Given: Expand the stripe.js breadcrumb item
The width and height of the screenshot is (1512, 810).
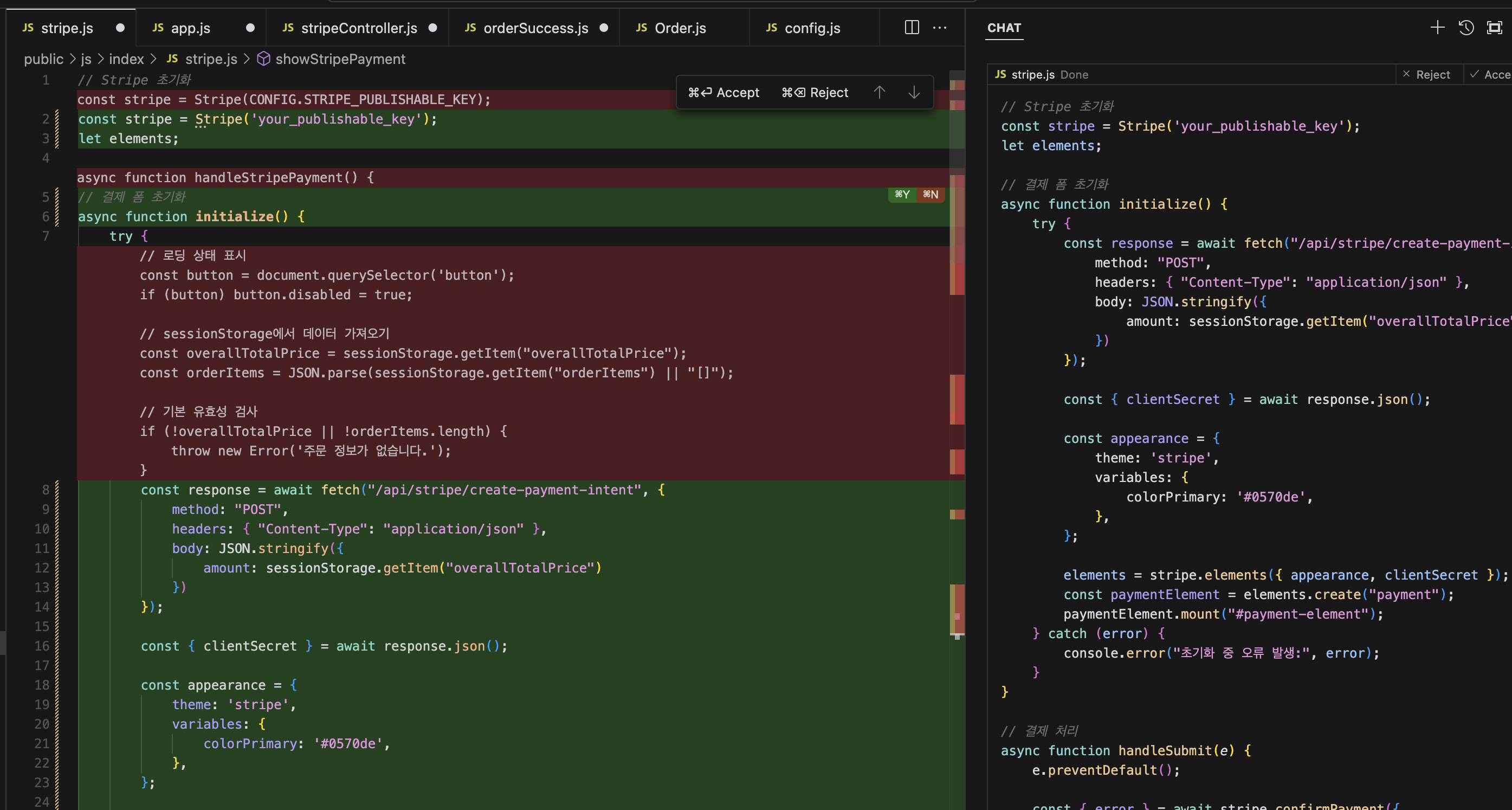Looking at the screenshot, I should click(x=211, y=59).
